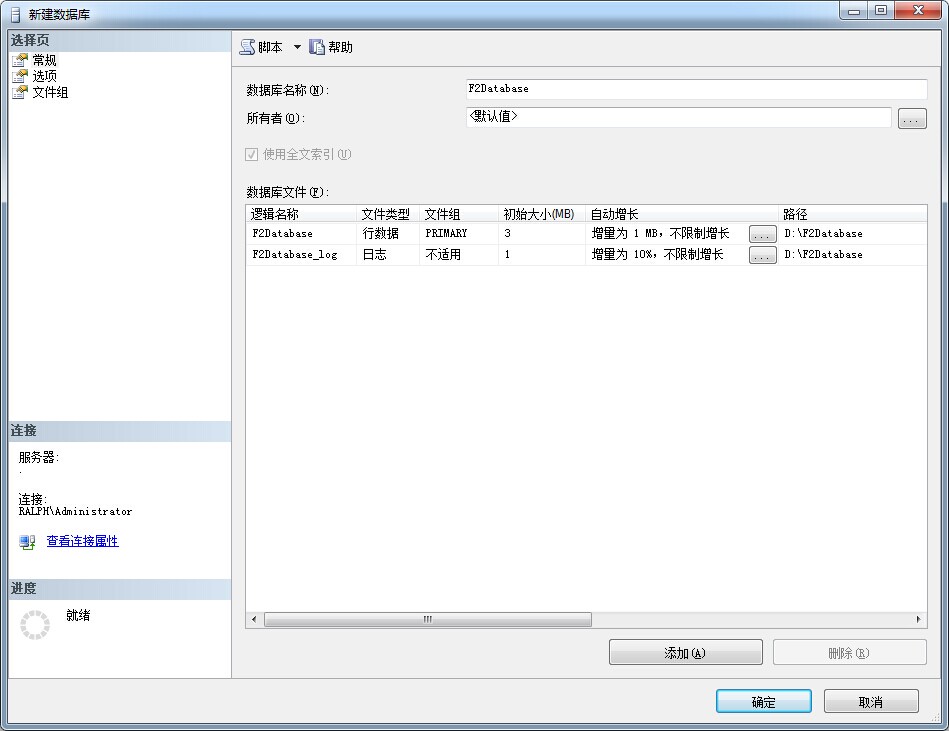Click horizontal scrollbar left arrow
Image resolution: width=949 pixels, height=731 pixels.
point(254,620)
